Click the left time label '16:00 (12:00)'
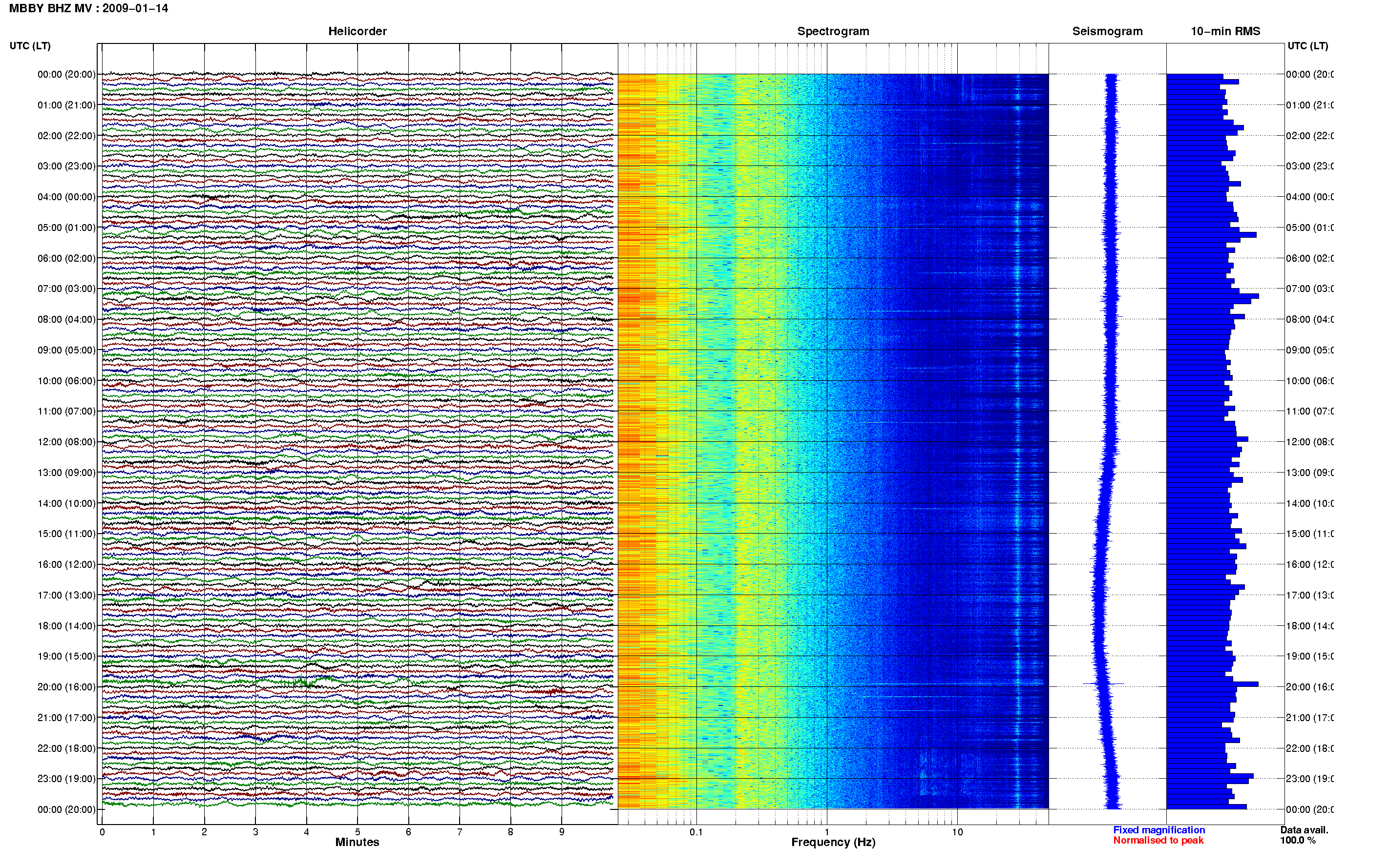Screen dimensions: 1389x868 (66, 564)
